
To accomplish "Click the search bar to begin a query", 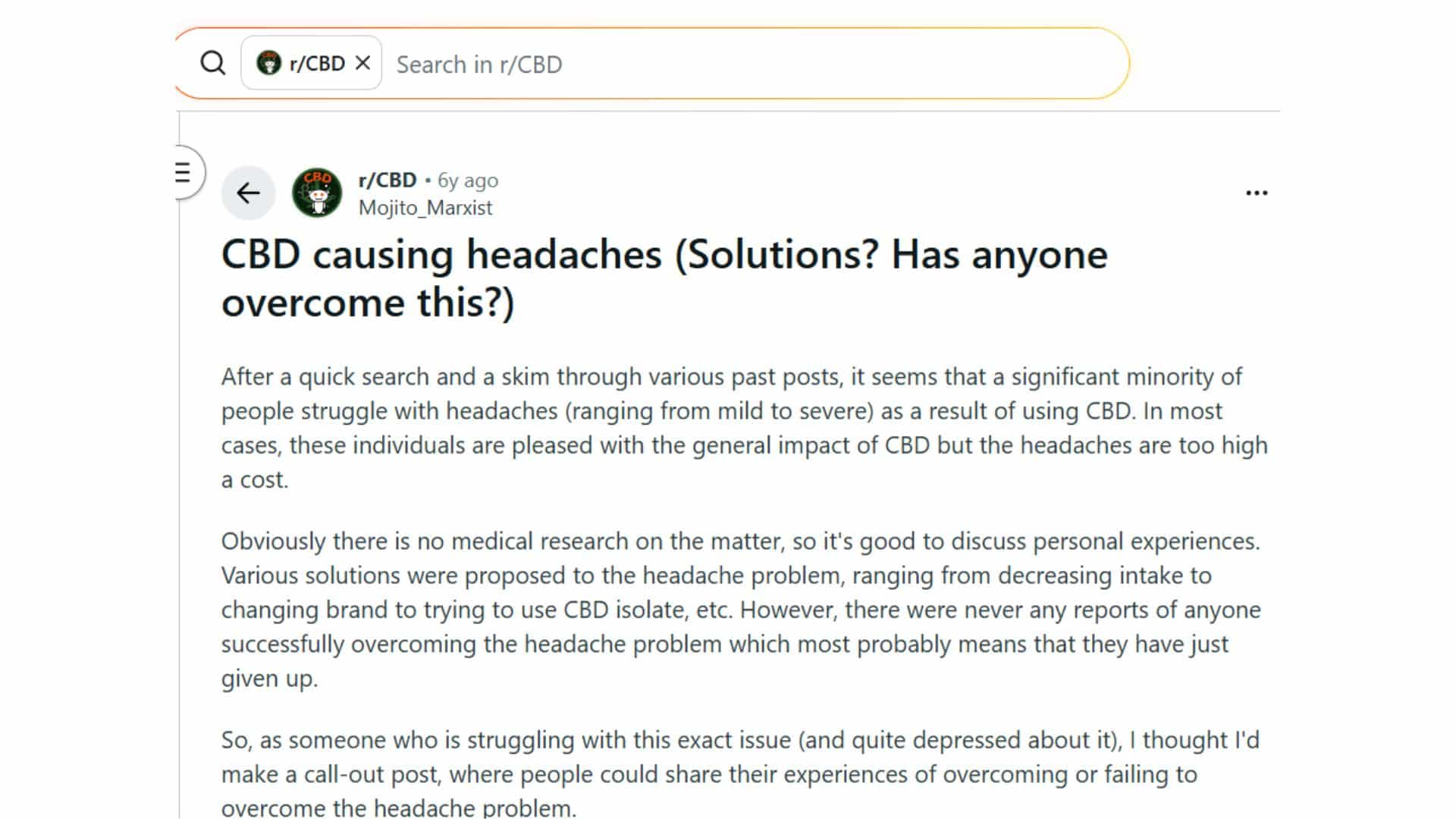I will pyautogui.click(x=682, y=64).
